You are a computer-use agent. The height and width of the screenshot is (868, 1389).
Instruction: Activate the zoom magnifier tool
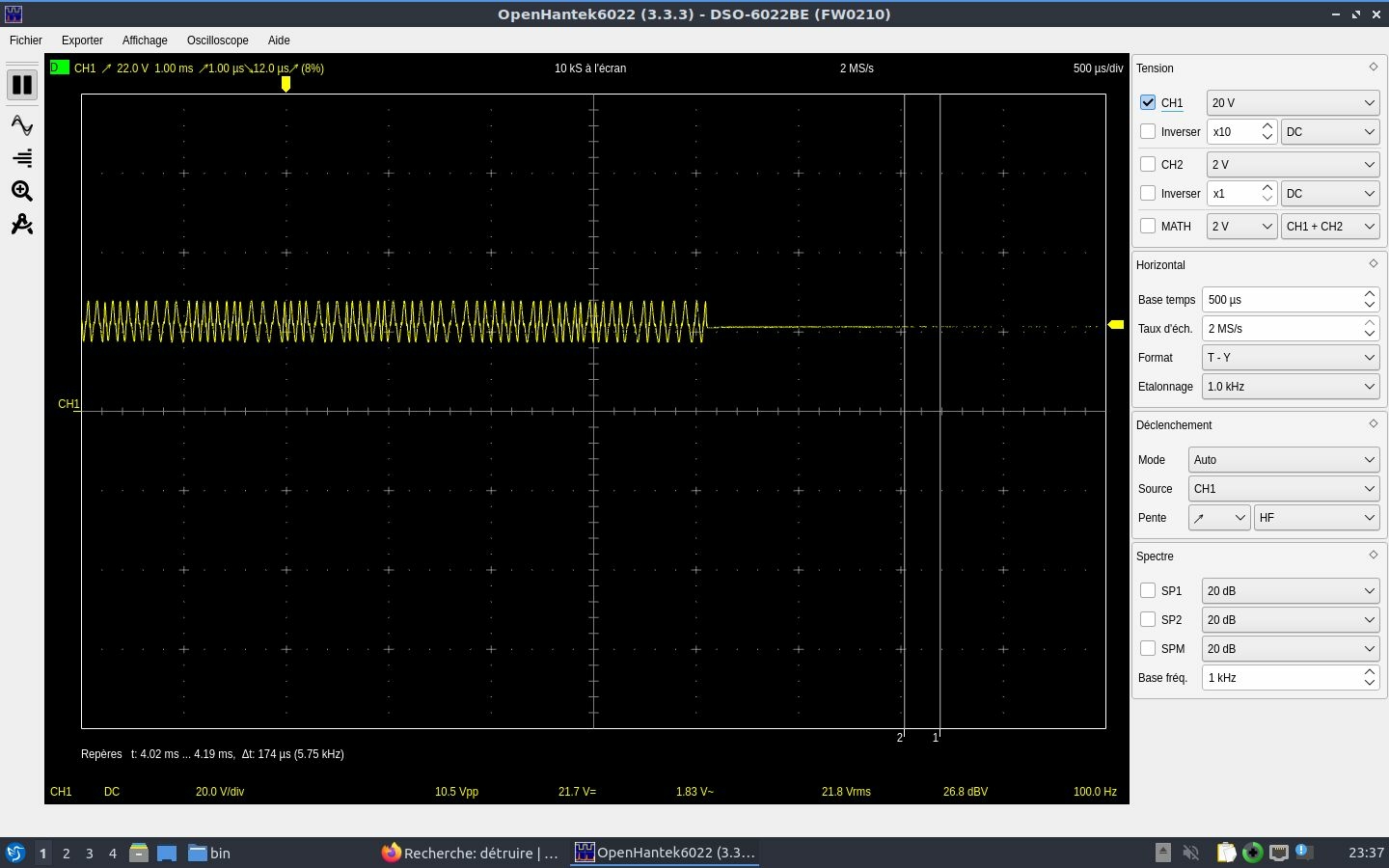pos(21,191)
